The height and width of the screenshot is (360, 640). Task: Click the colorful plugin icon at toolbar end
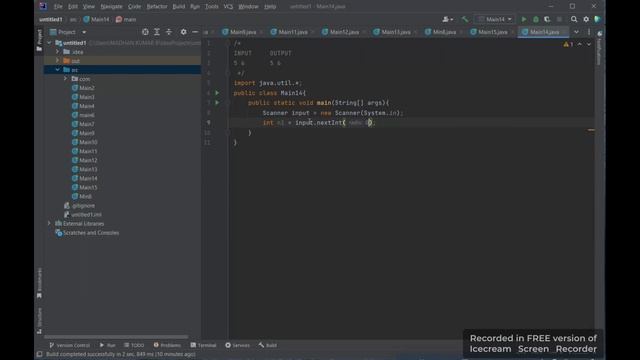[598, 19]
